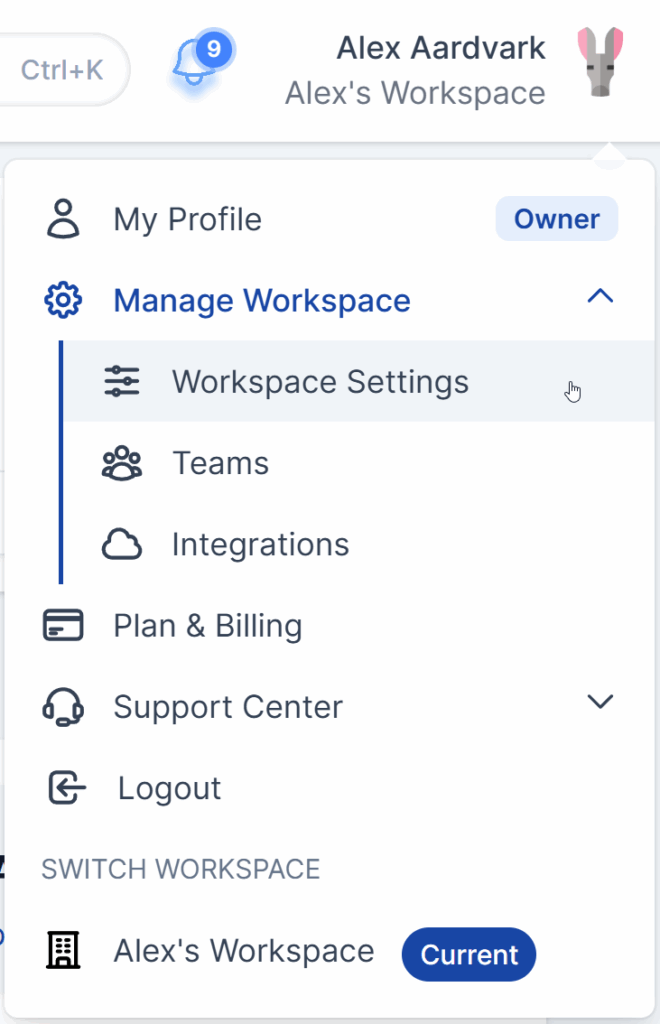Expand the Support Center section

(600, 702)
